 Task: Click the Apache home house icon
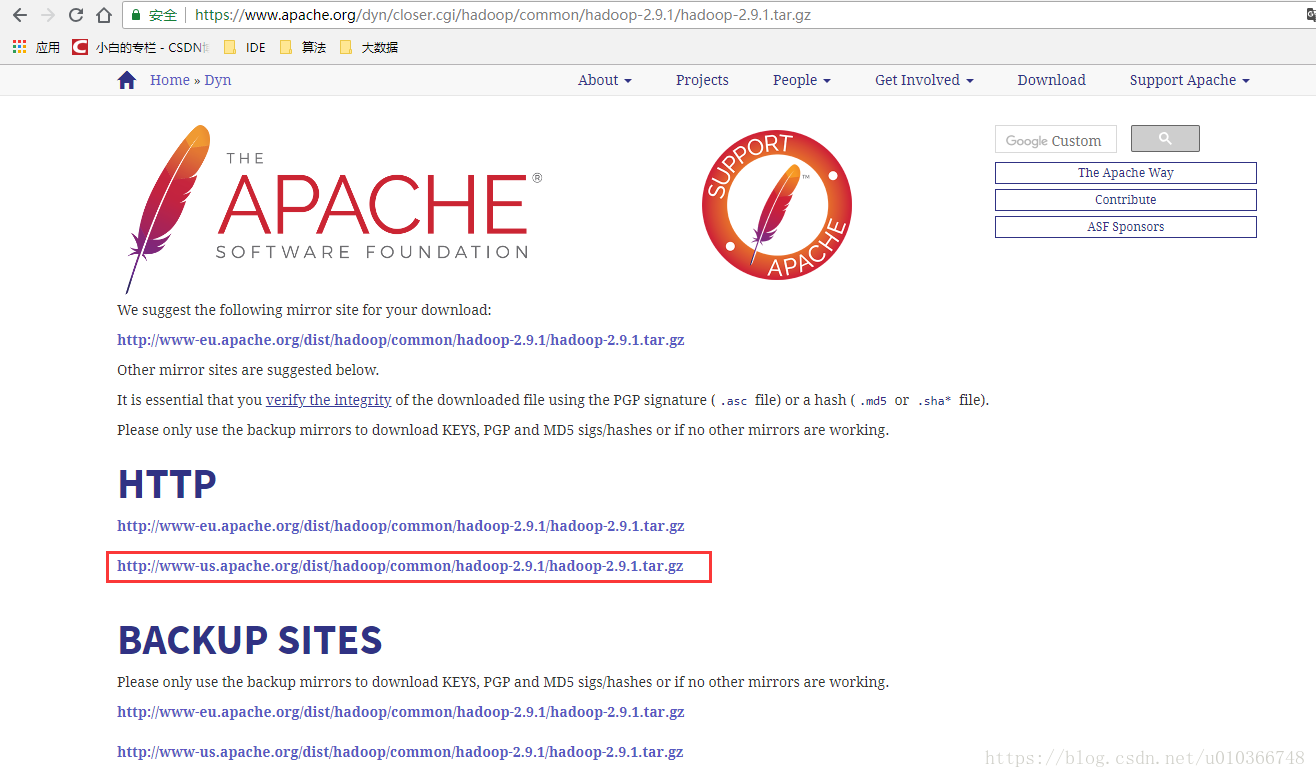pyautogui.click(x=127, y=81)
